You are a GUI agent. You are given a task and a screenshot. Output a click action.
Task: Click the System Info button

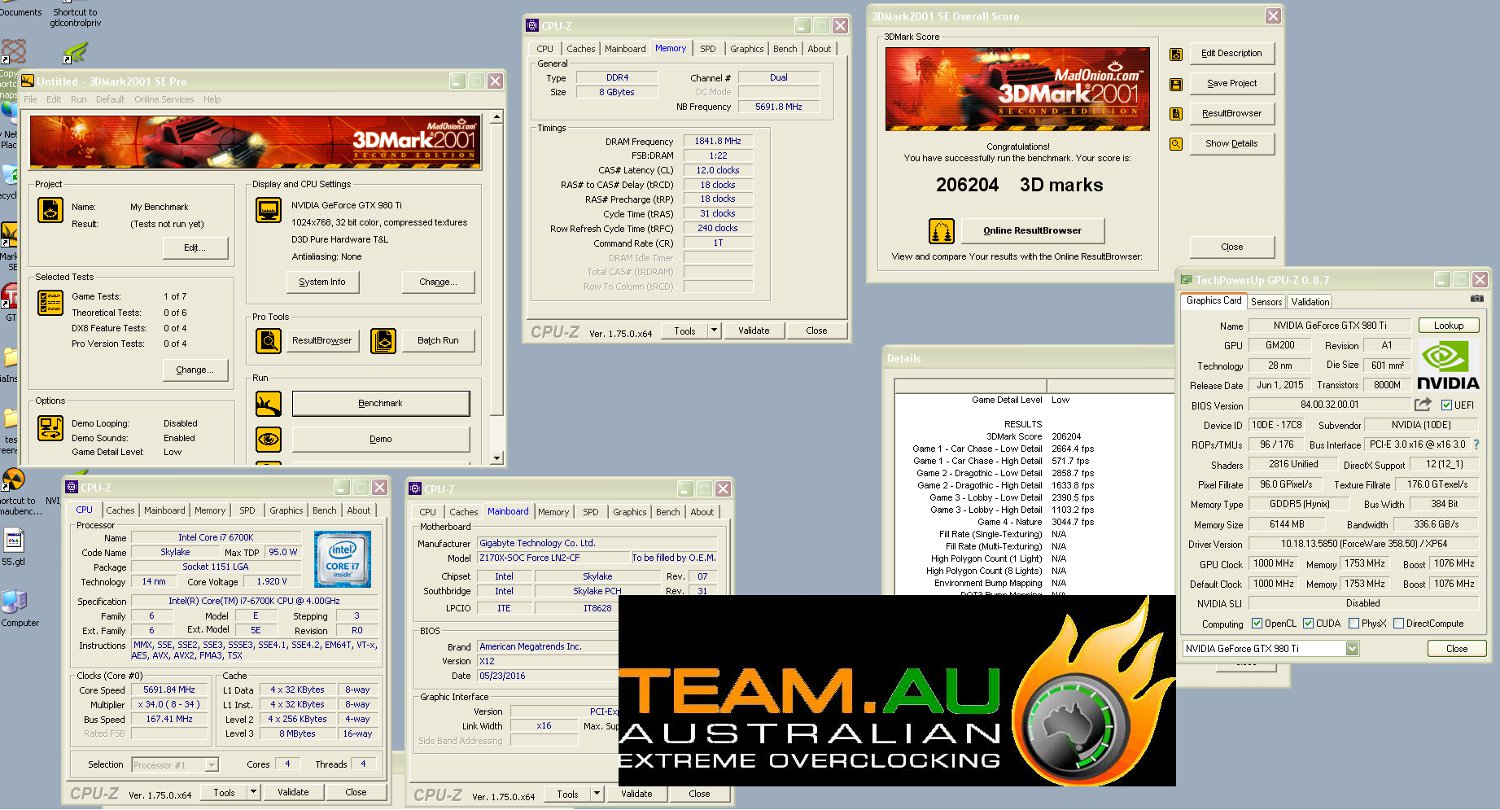322,282
